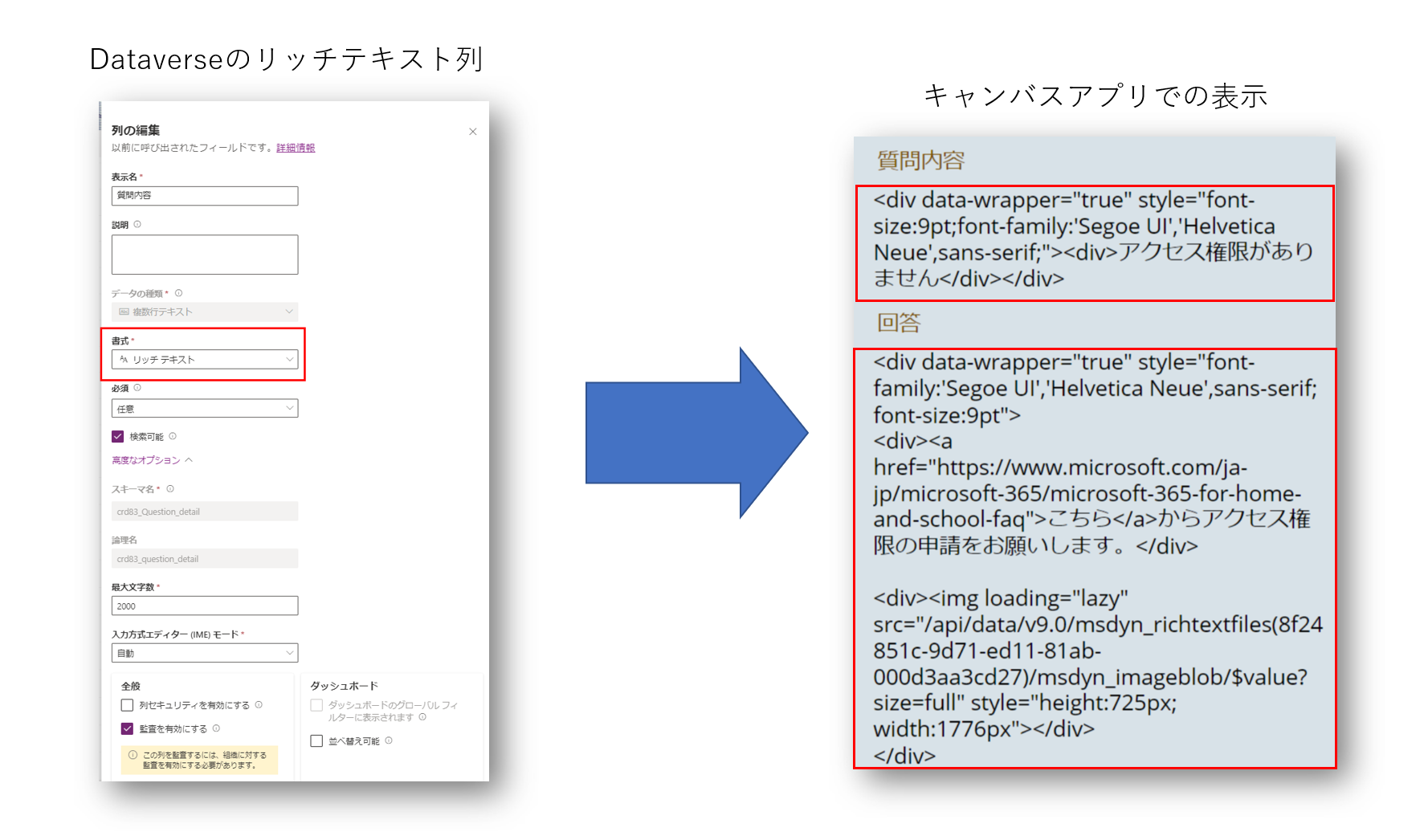Click the crd83_question_detail logical name field
The height and width of the screenshot is (840, 1424).
coord(205,559)
